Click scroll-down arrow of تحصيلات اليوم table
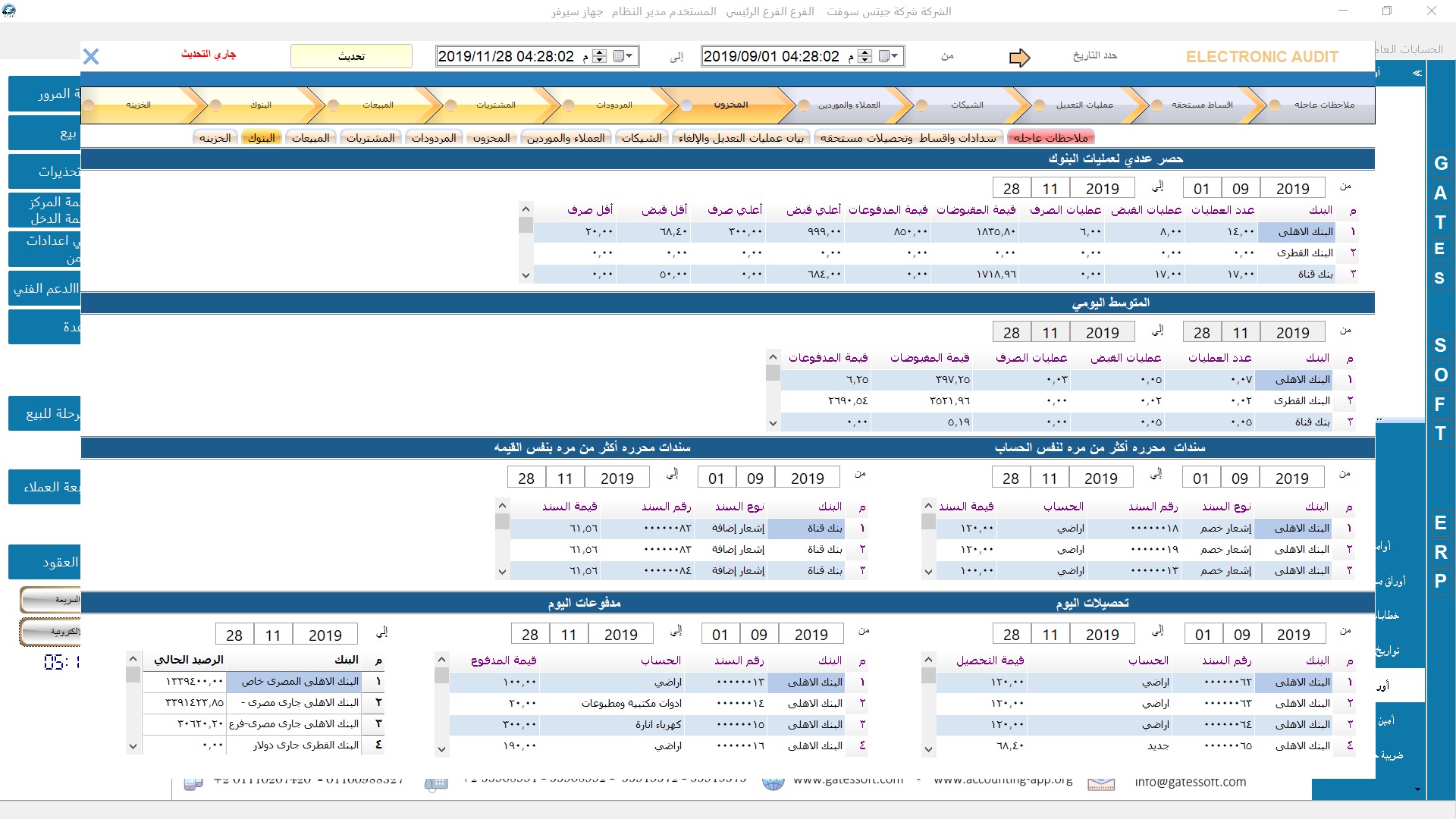 [x=928, y=750]
